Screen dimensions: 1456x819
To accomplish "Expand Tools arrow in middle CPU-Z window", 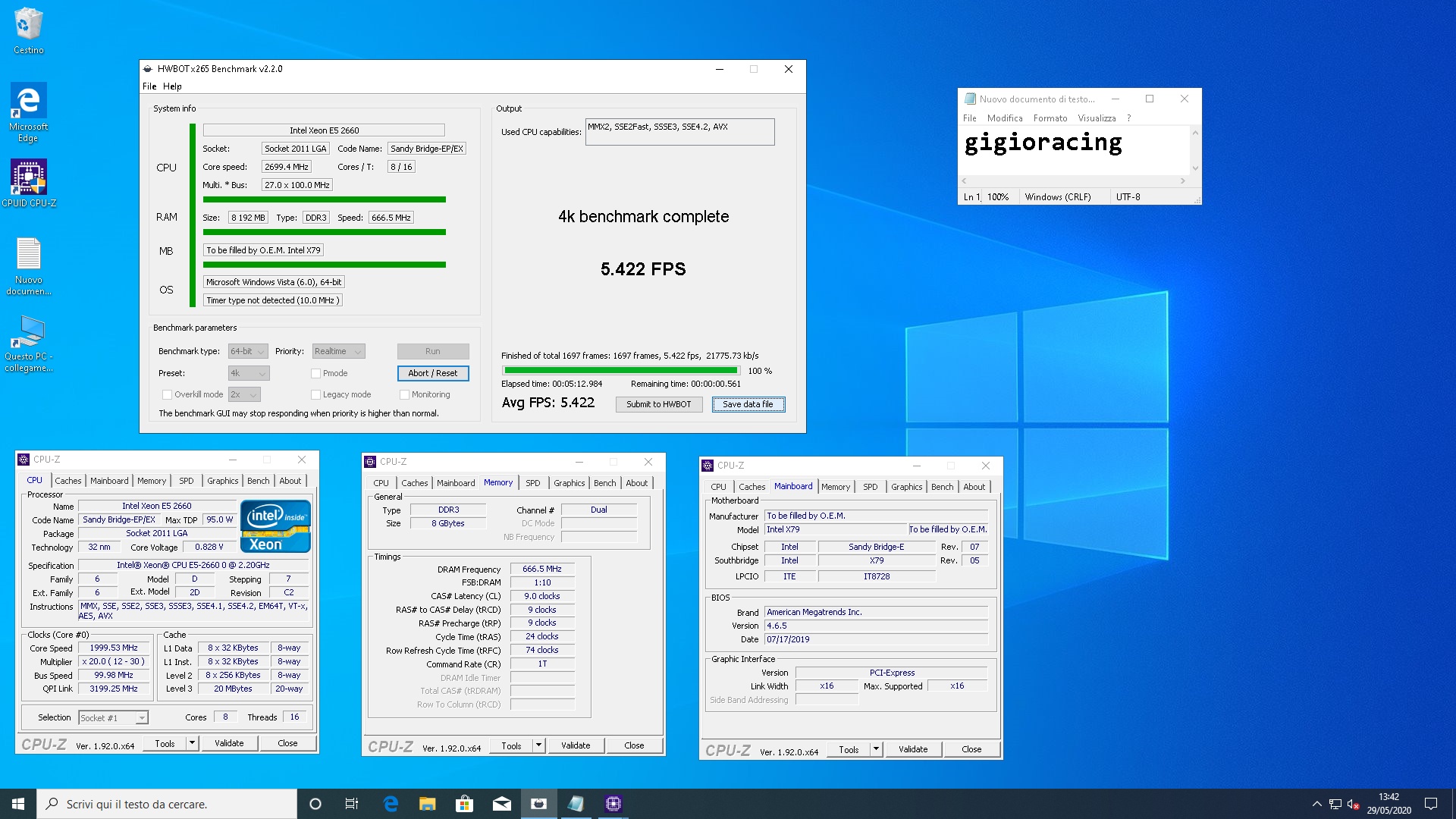I will [x=538, y=745].
